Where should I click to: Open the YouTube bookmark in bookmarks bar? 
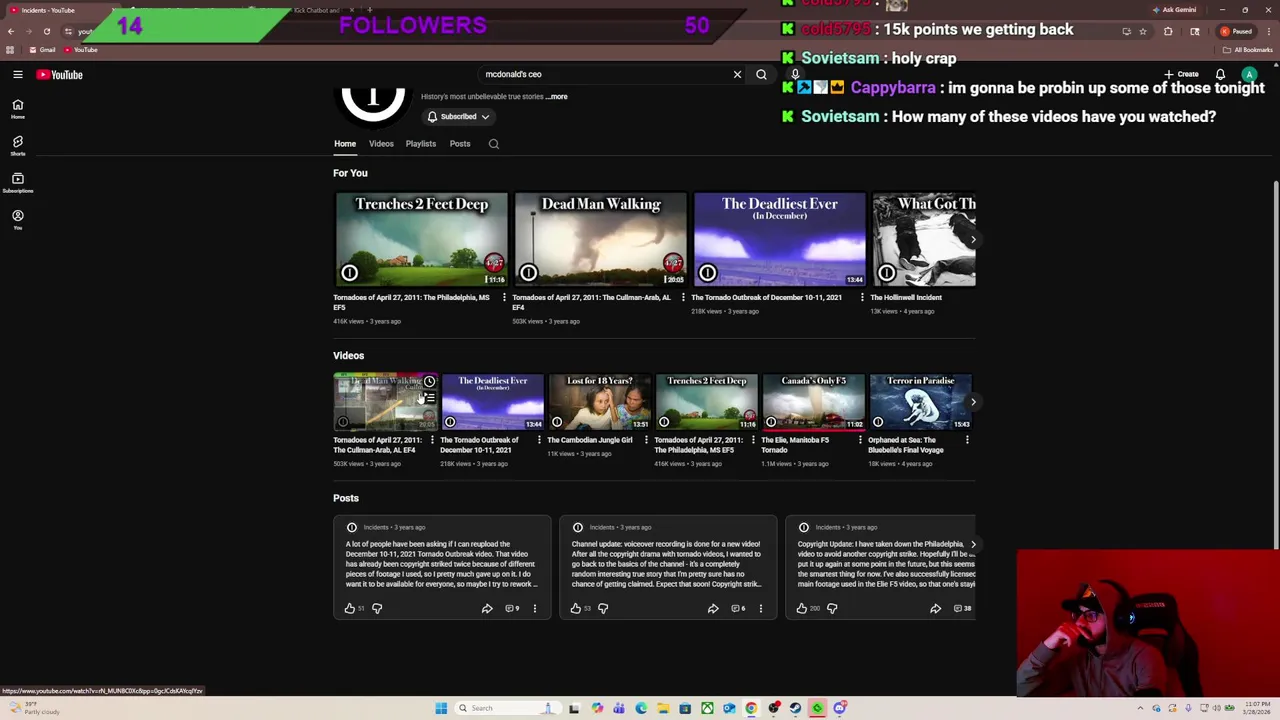click(x=80, y=50)
